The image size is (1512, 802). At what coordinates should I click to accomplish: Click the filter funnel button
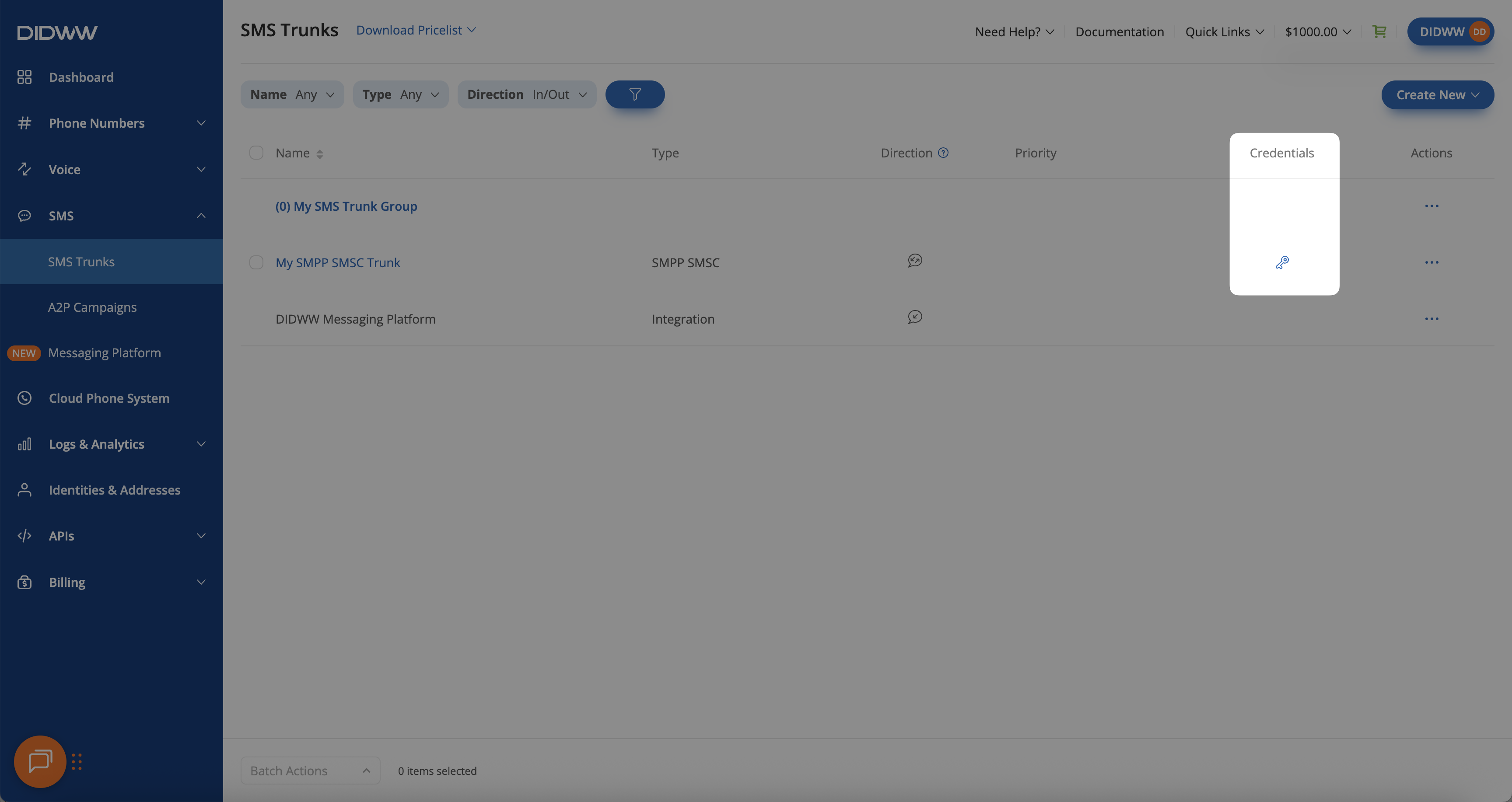635,94
